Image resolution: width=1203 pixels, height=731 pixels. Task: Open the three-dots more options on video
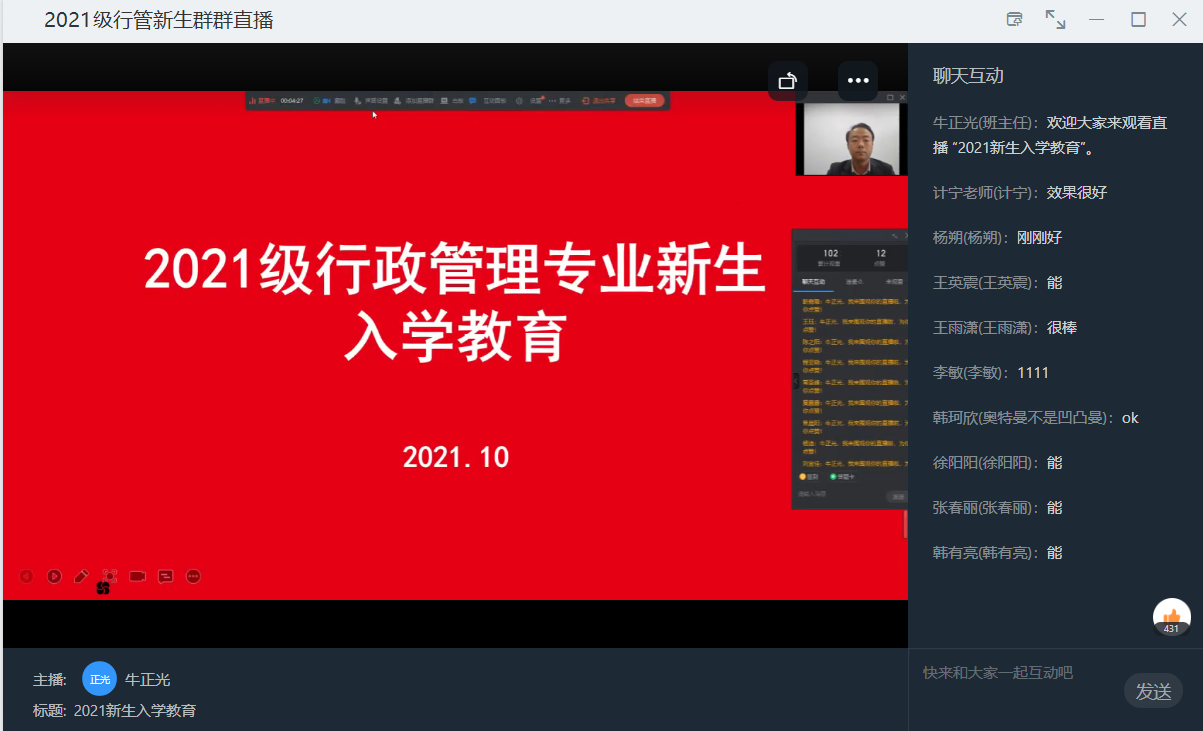tap(857, 81)
